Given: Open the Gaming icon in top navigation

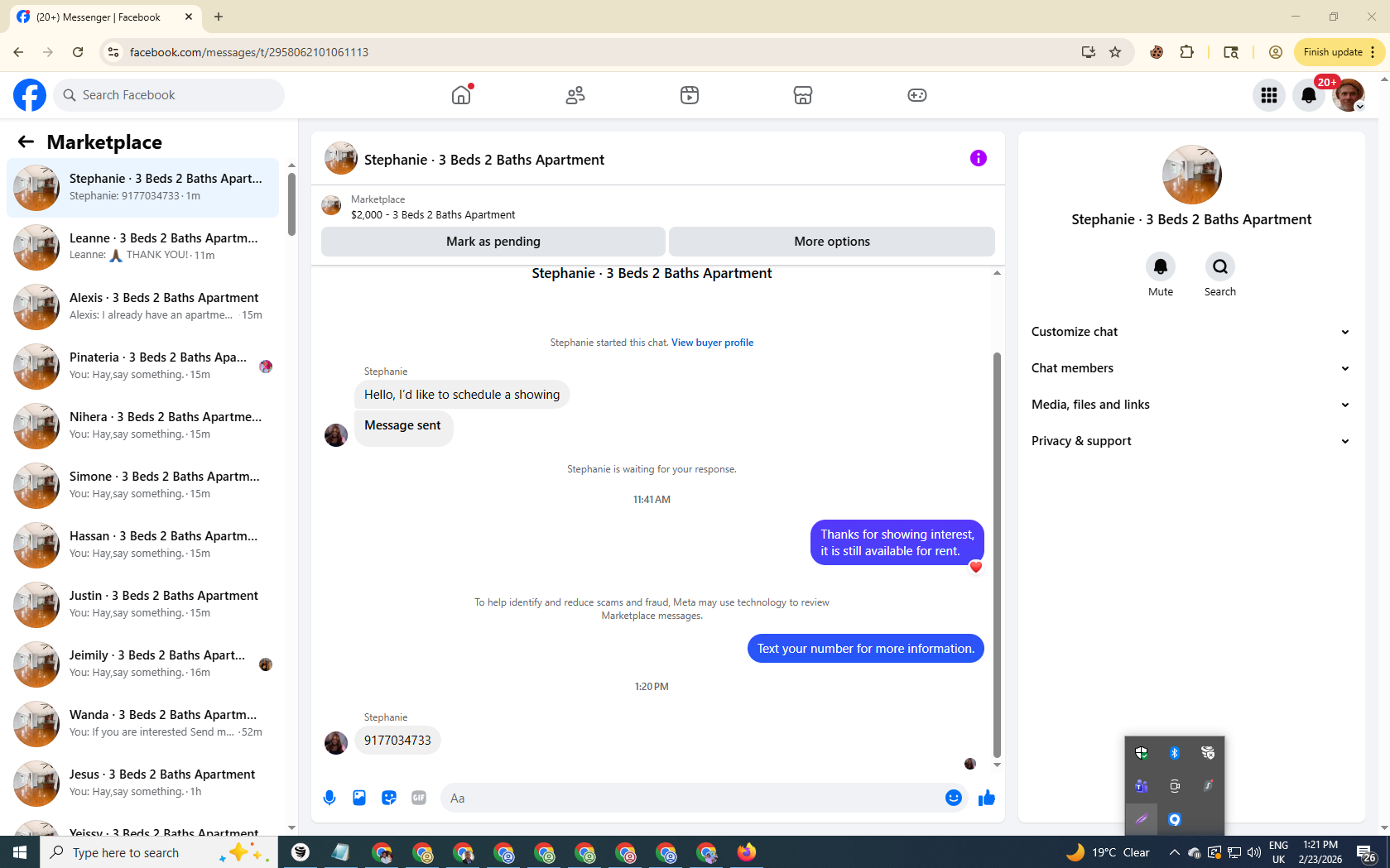Looking at the screenshot, I should pos(917,95).
